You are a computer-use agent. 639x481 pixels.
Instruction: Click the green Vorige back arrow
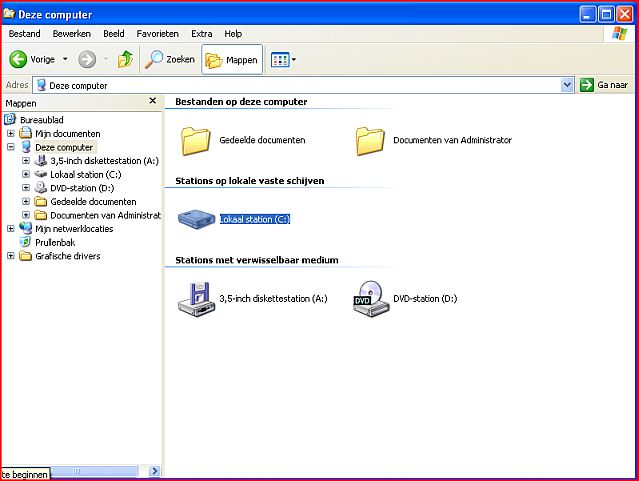[18, 59]
